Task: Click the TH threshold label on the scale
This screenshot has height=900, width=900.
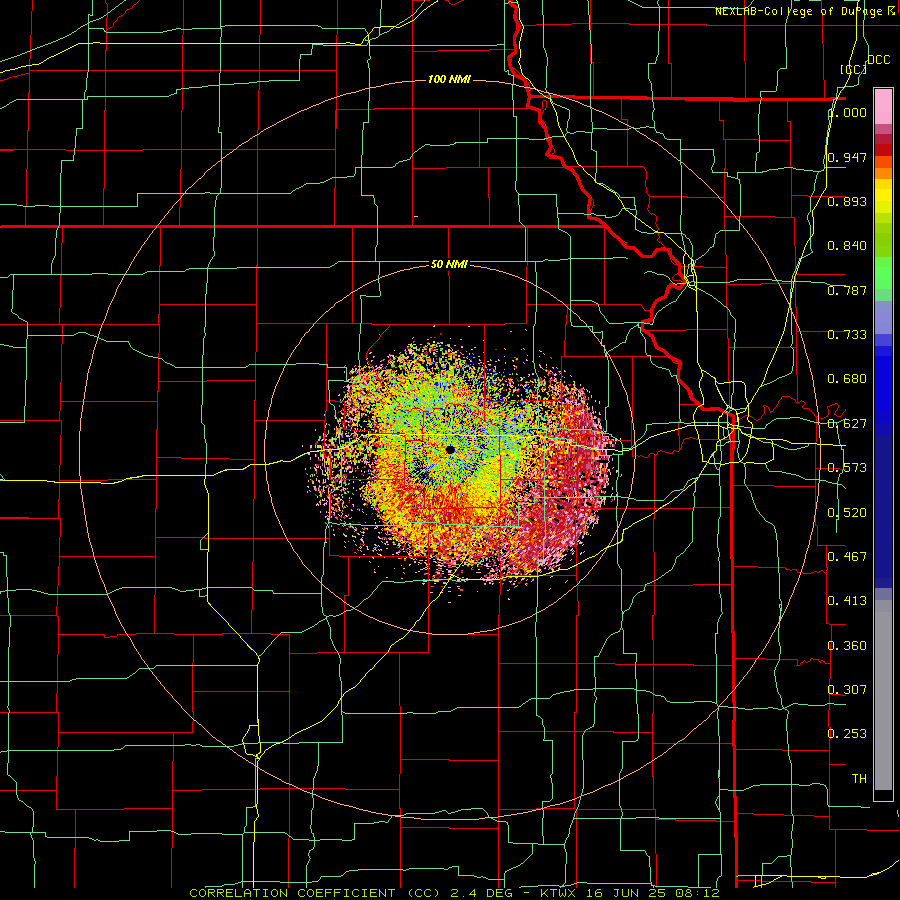Action: [x=859, y=779]
